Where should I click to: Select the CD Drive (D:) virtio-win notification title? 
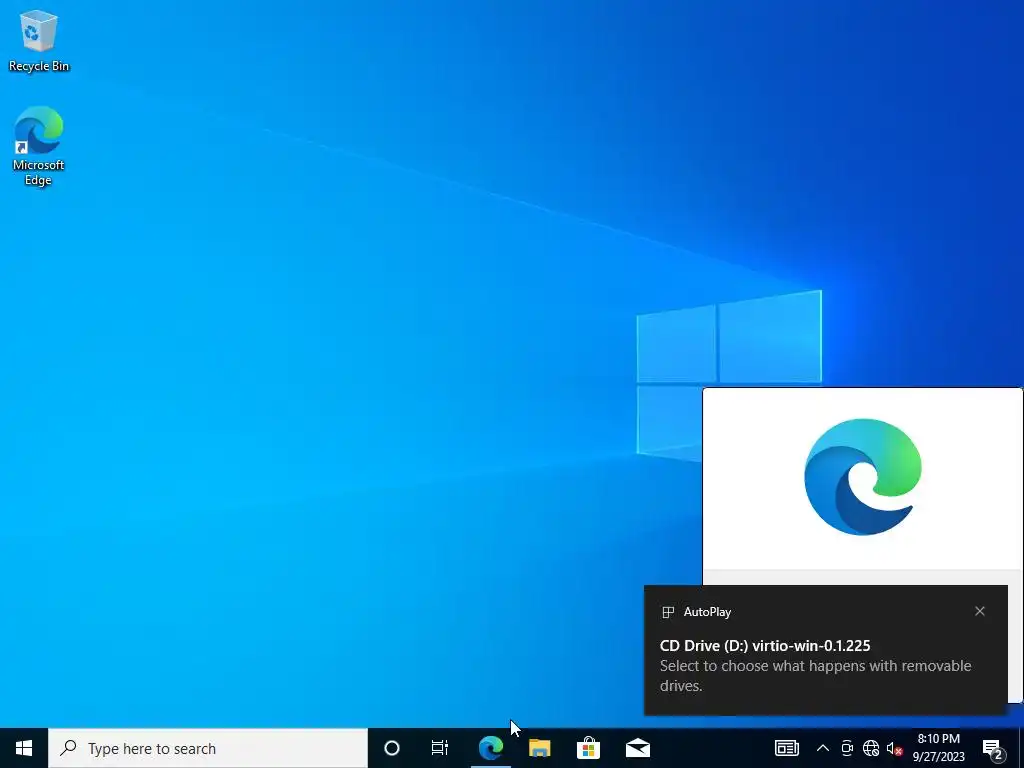(765, 646)
